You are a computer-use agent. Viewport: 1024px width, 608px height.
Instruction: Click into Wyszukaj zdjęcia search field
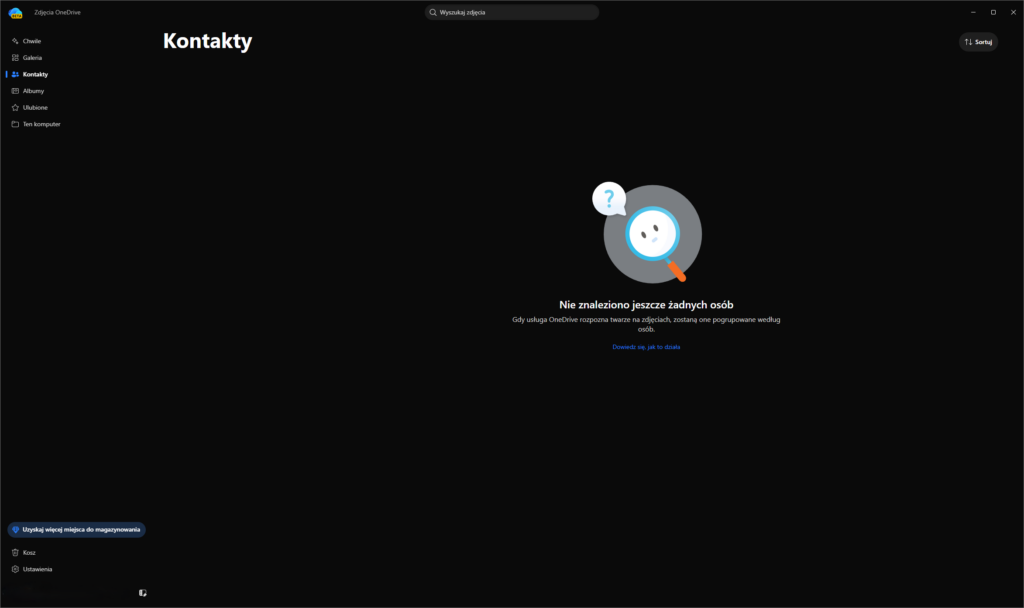click(x=512, y=12)
